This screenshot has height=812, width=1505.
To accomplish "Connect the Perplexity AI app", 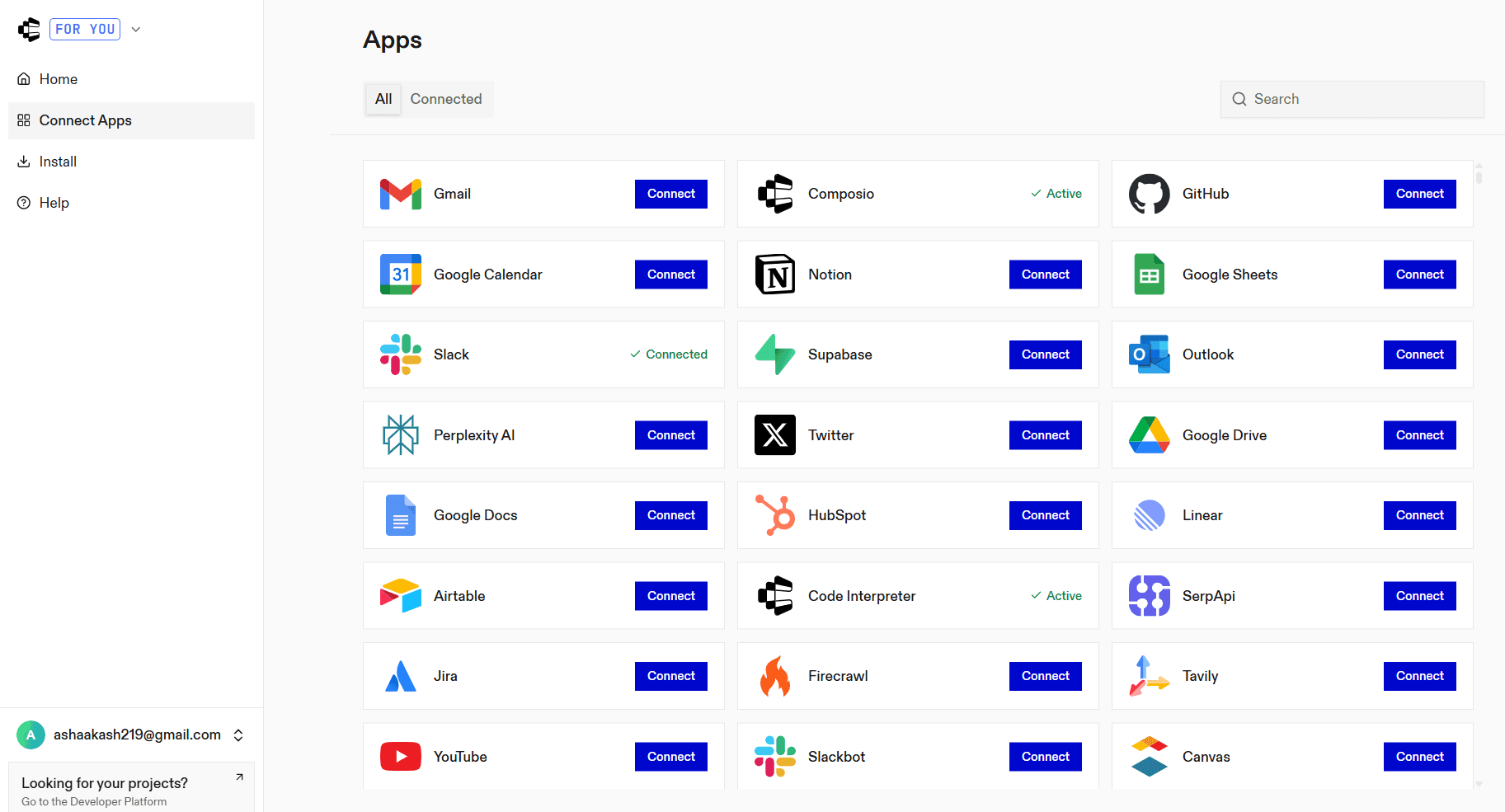I will pos(671,435).
